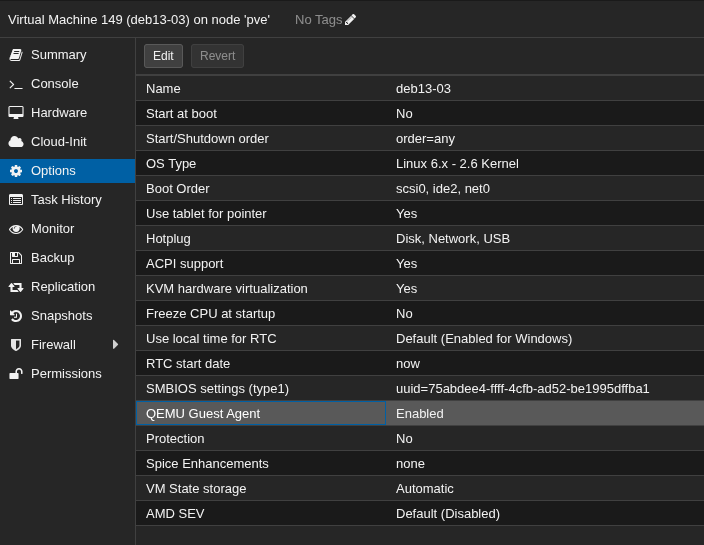704x545 pixels.
Task: Open Console via its terminal icon
Action: [x=16, y=84]
